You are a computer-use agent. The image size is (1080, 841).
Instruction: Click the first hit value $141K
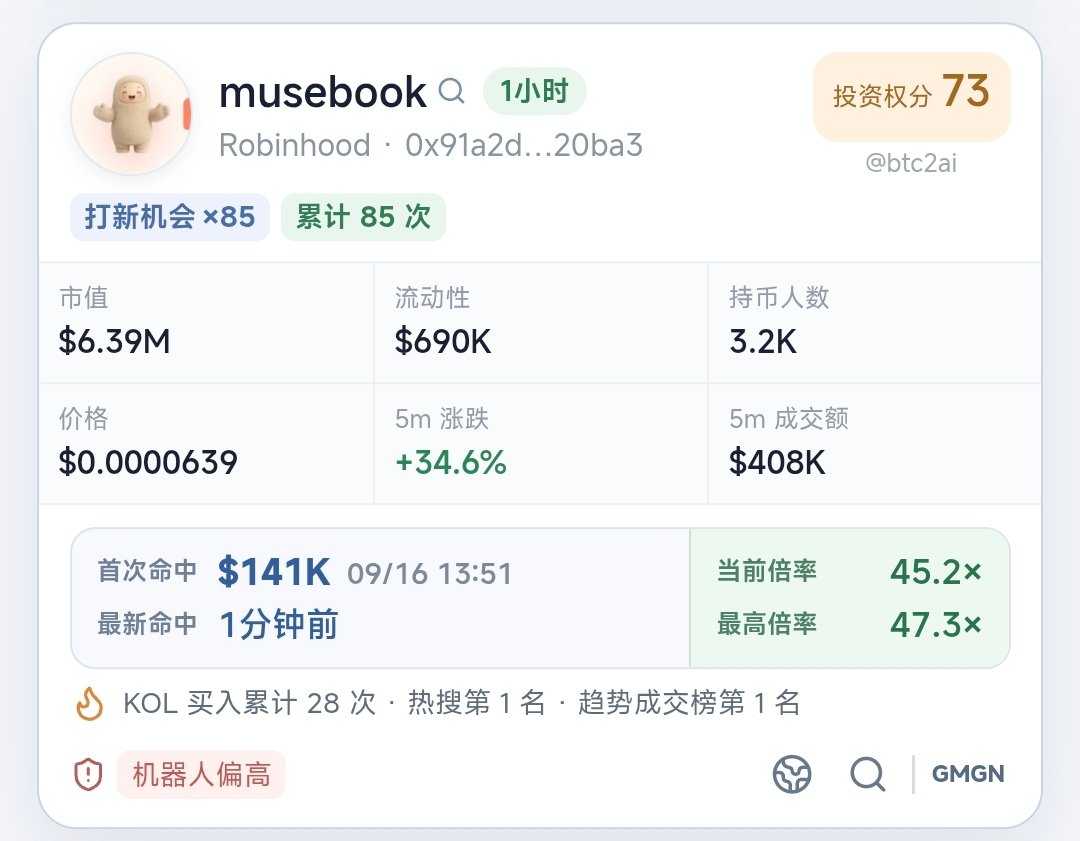pos(273,572)
